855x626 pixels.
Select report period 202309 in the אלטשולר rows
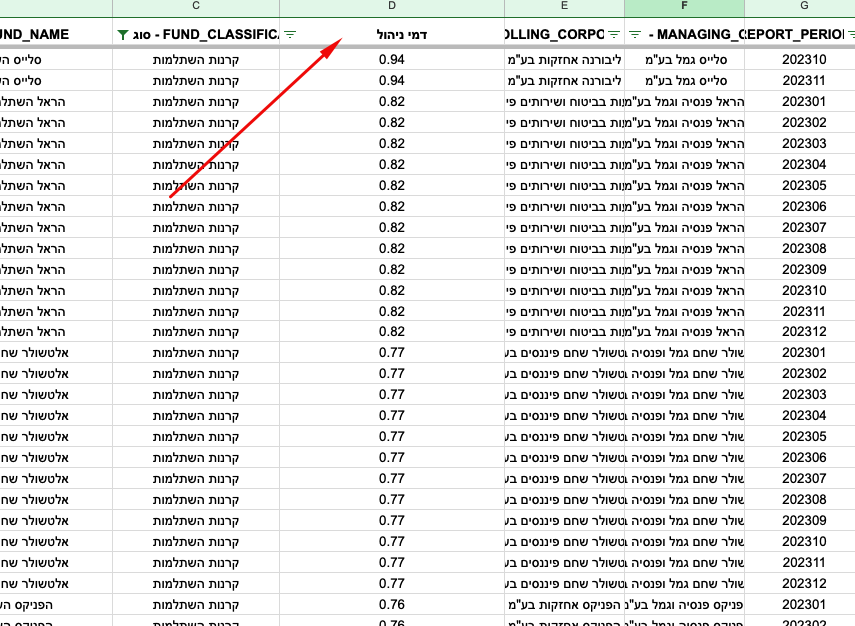pos(800,521)
